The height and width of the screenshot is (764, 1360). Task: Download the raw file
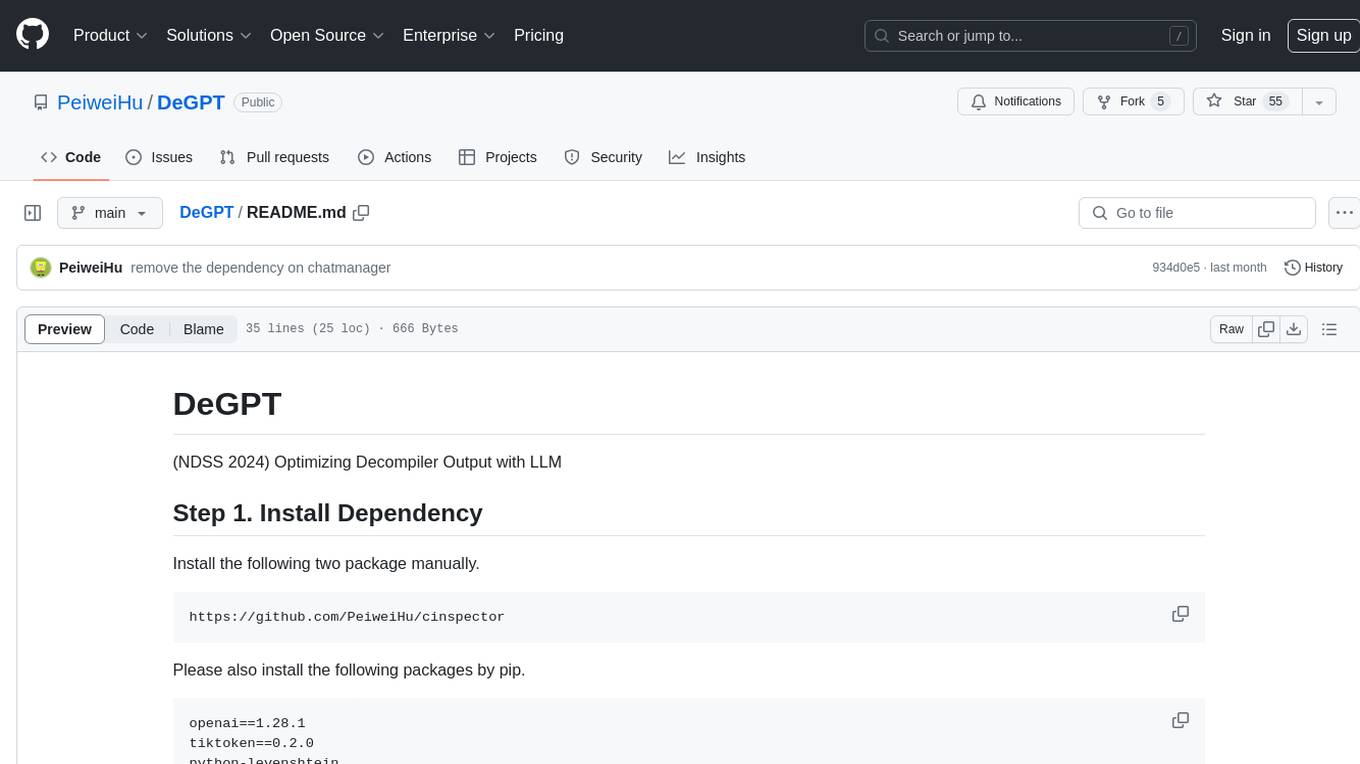pyautogui.click(x=1294, y=329)
